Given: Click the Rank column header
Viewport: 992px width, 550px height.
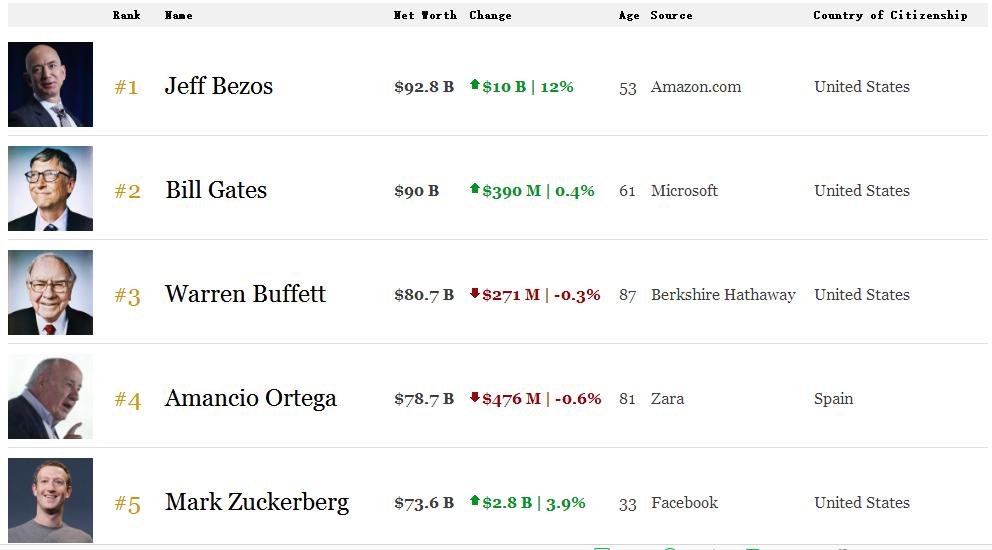Looking at the screenshot, I should pyautogui.click(x=127, y=15).
